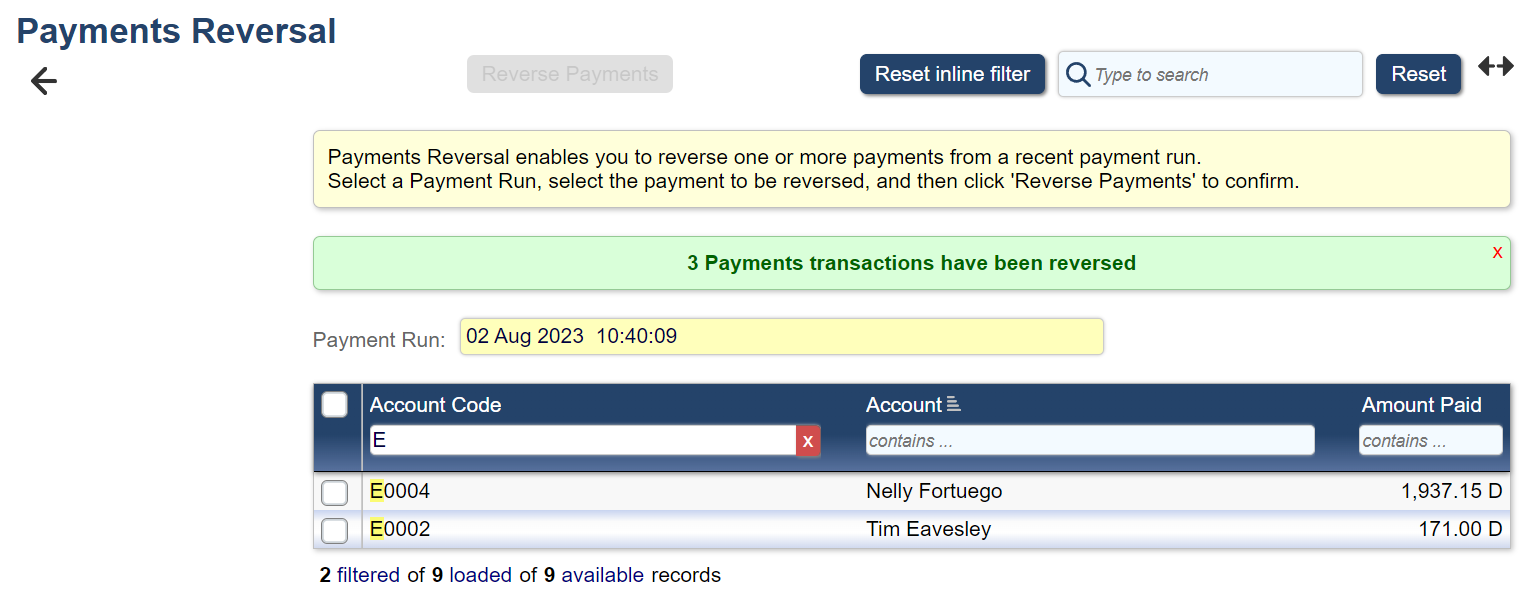Click the Amount Paid filter field
1536x607 pixels.
coord(1430,441)
